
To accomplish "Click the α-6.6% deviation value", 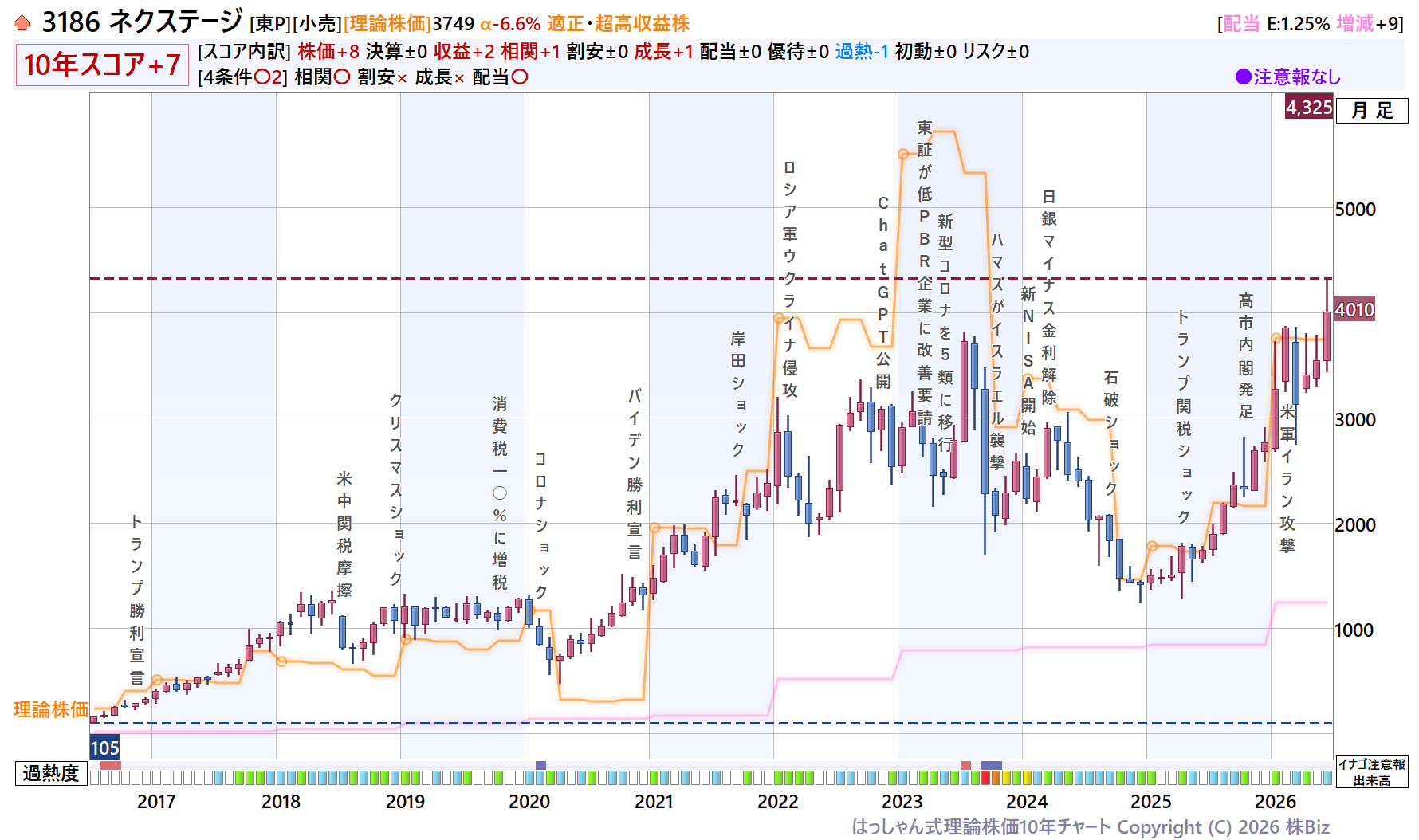I will (510, 24).
